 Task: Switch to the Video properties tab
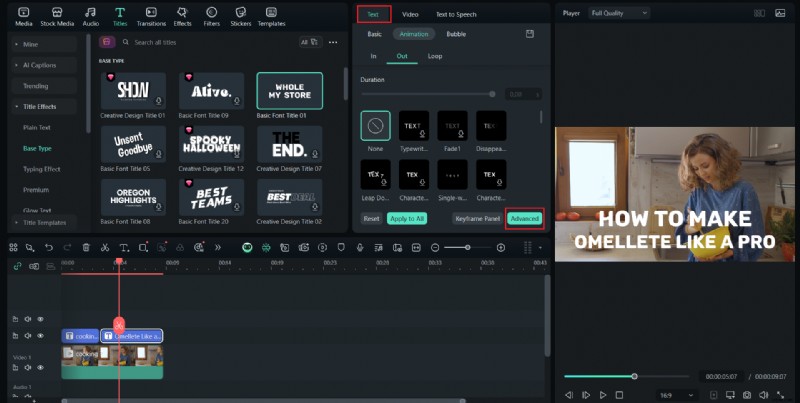pos(410,14)
